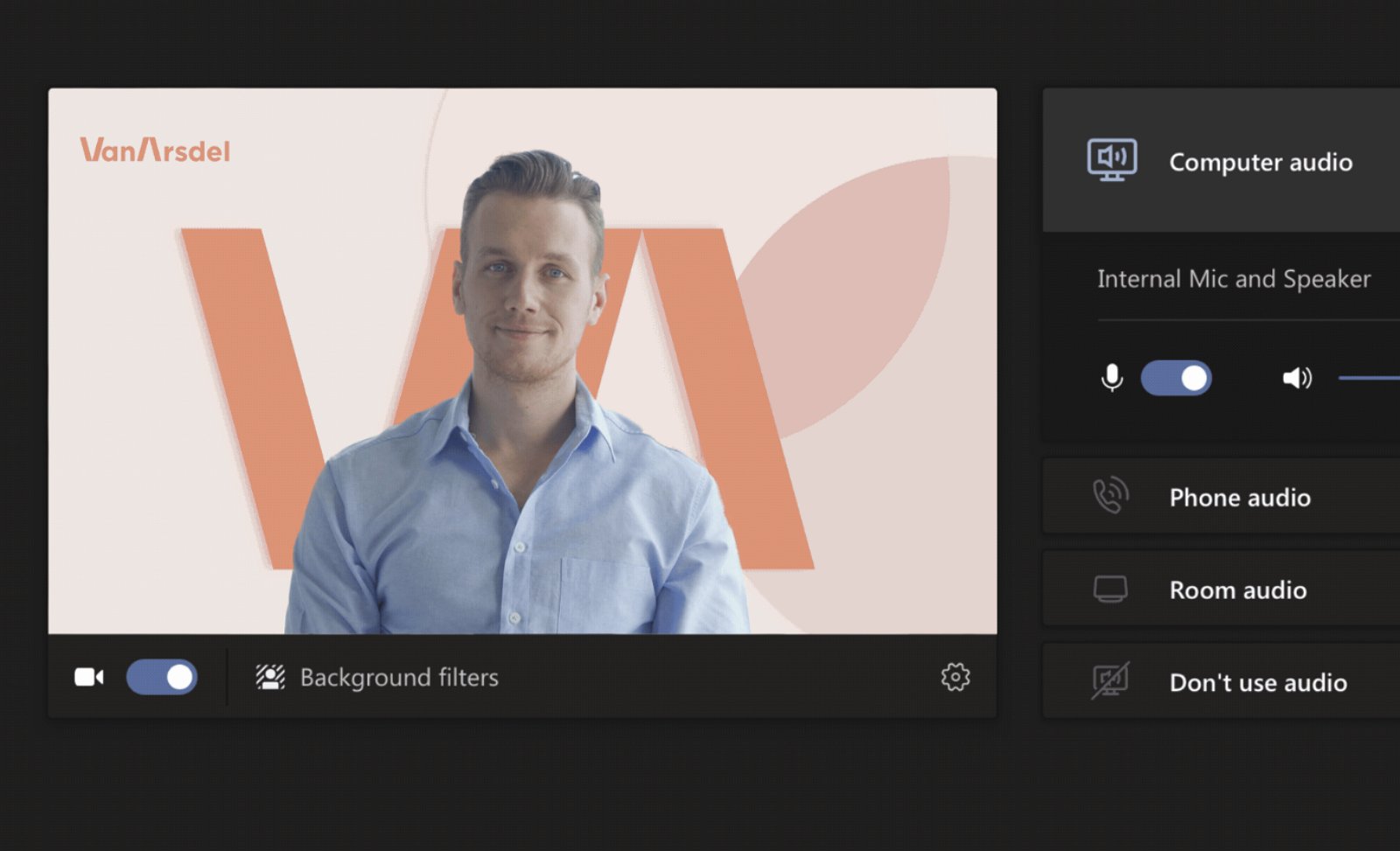This screenshot has width=1400, height=851.
Task: Click the Background filters effects icon
Action: (x=270, y=678)
